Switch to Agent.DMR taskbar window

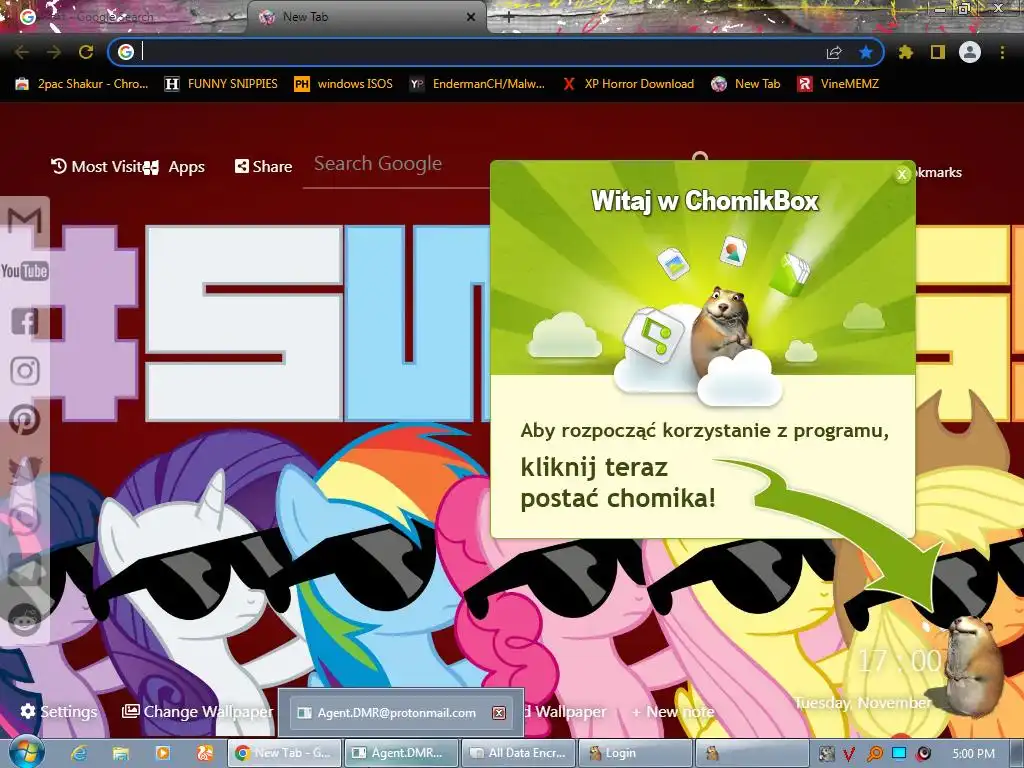click(401, 753)
